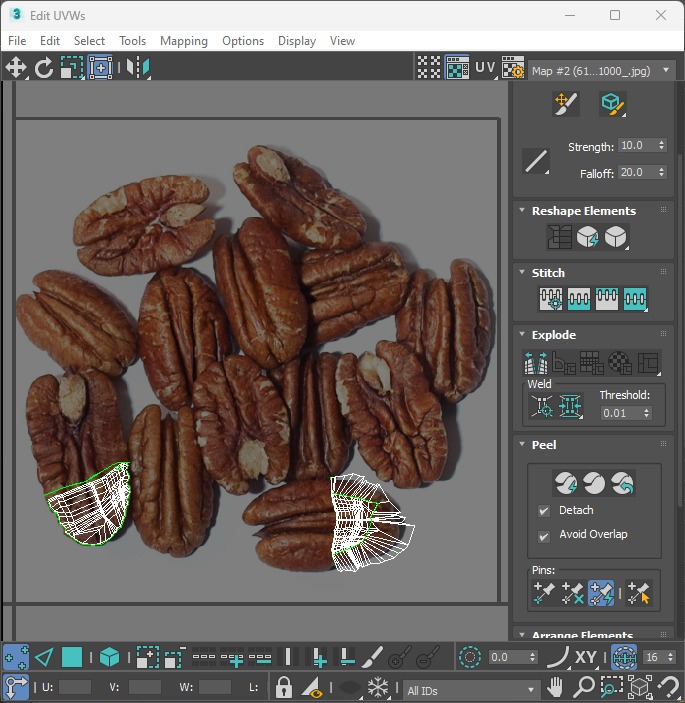The width and height of the screenshot is (685, 703).
Task: Select the Relax brush move icon
Action: coord(566,104)
